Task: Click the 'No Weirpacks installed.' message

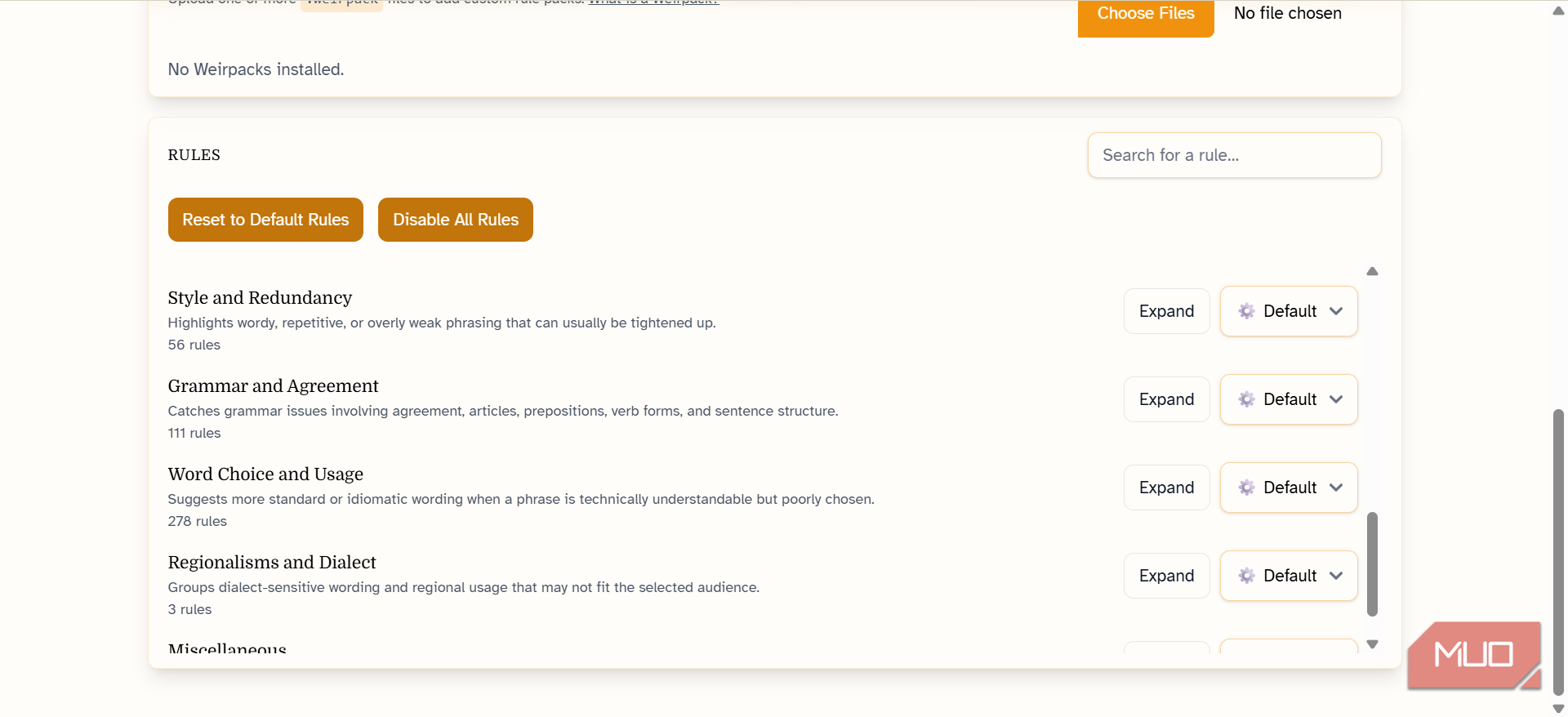Action: 256,69
